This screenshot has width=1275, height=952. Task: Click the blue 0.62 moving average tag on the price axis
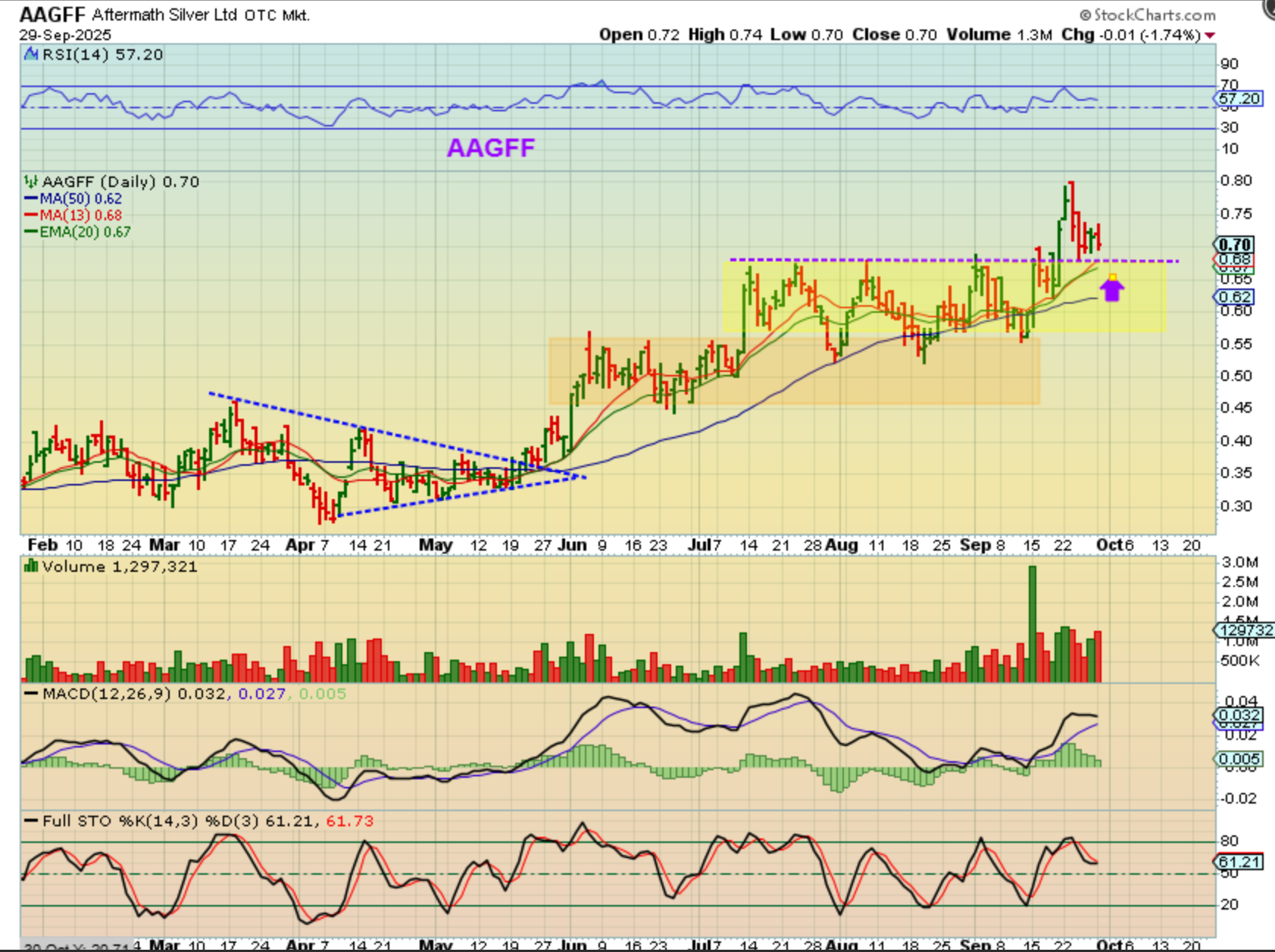click(1235, 297)
